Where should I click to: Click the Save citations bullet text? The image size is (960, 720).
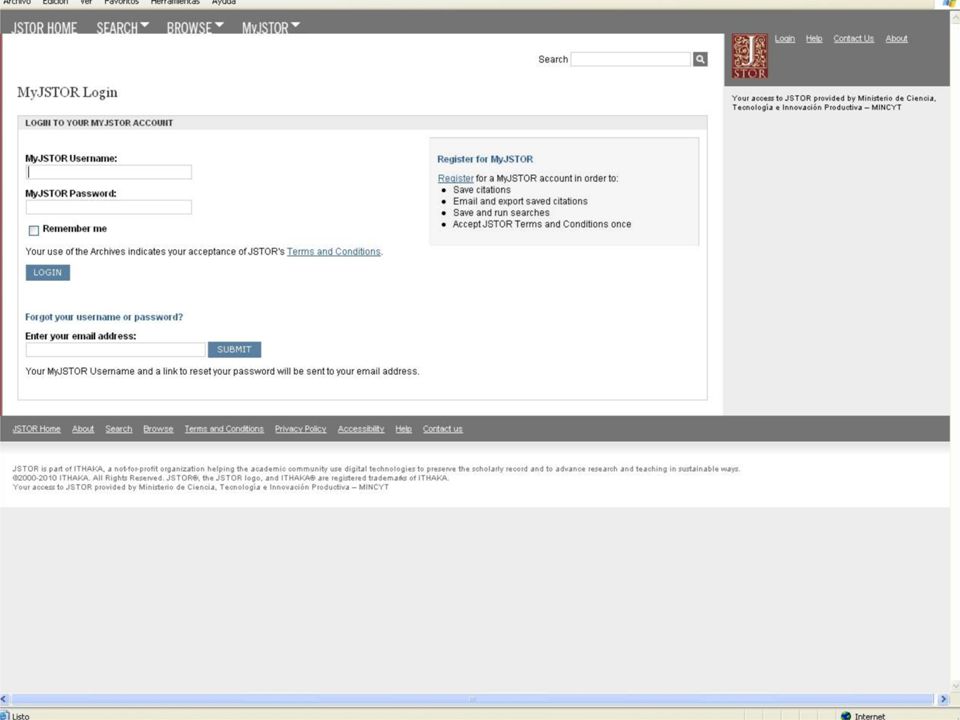pyautogui.click(x=482, y=190)
